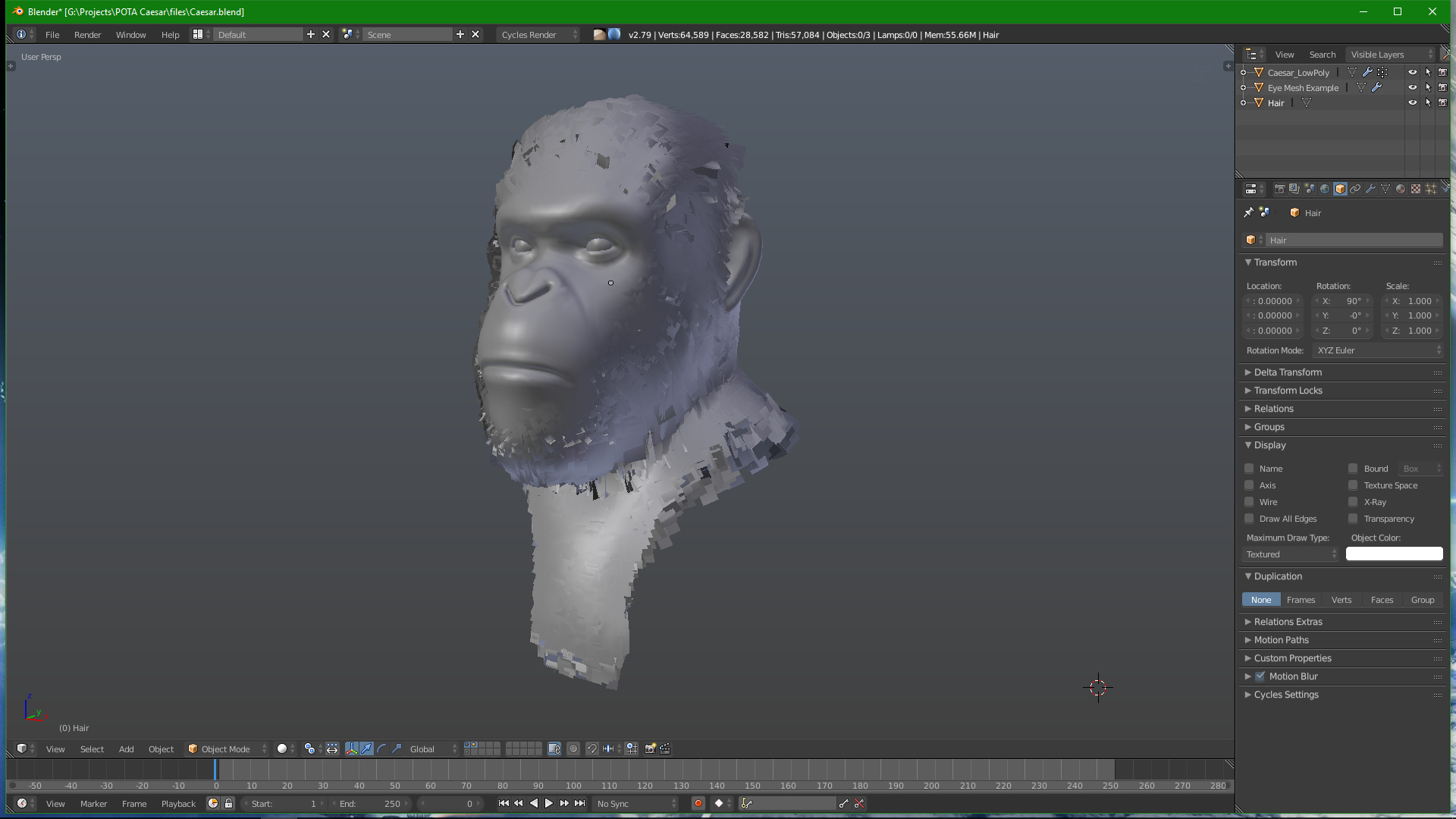The height and width of the screenshot is (819, 1456).
Task: Open the Scene properties tab
Action: point(1310,189)
